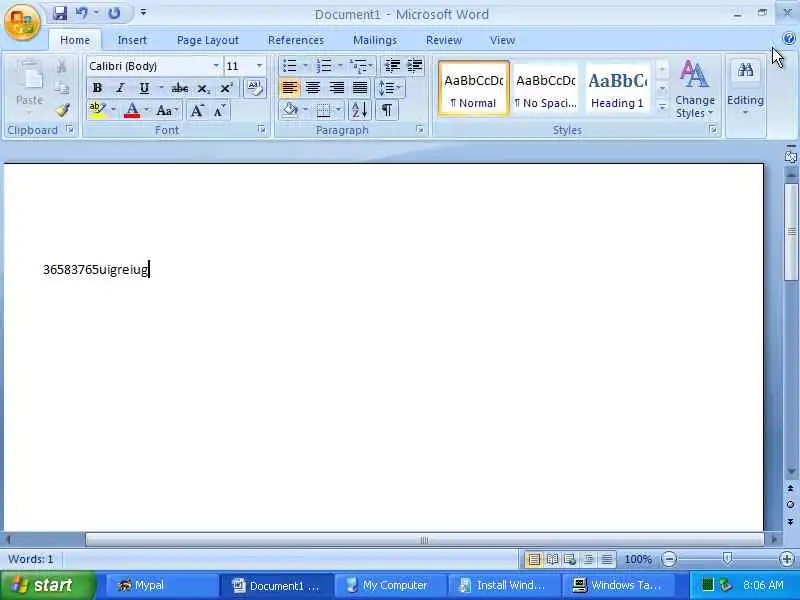Open Font dialog launcher
This screenshot has width=800, height=600.
click(262, 130)
